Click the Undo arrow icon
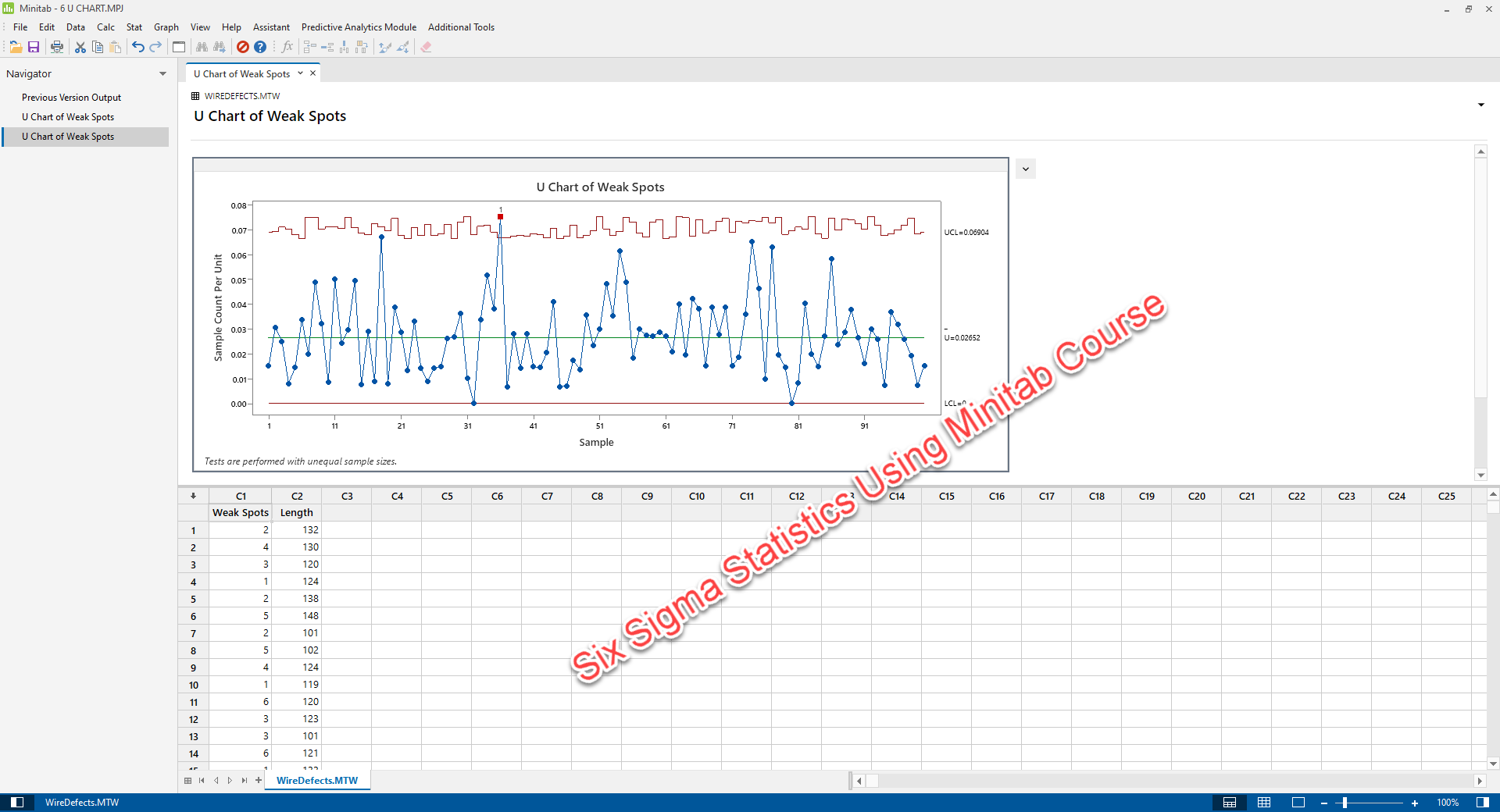This screenshot has width=1500, height=812. tap(137, 47)
